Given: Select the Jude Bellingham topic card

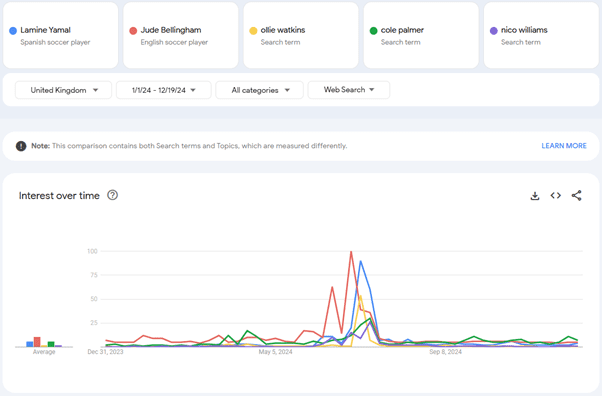Looking at the screenshot, I should (181, 35).
